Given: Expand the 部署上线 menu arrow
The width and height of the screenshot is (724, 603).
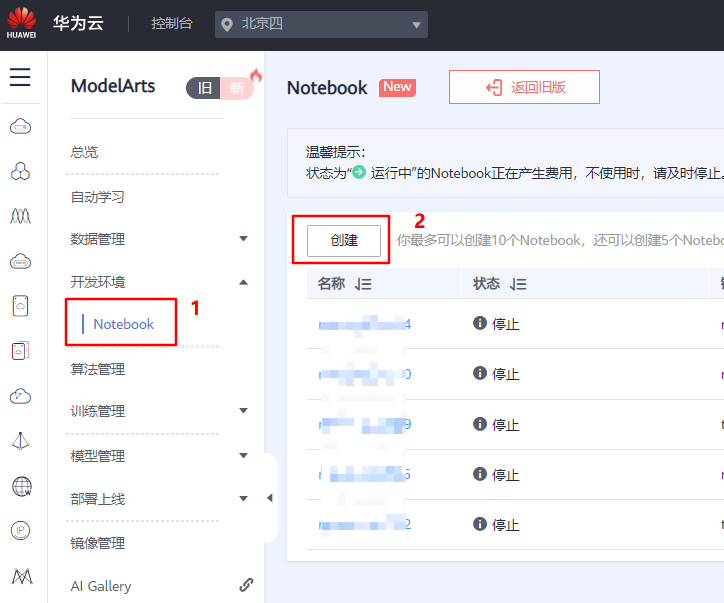Looking at the screenshot, I should point(243,498).
